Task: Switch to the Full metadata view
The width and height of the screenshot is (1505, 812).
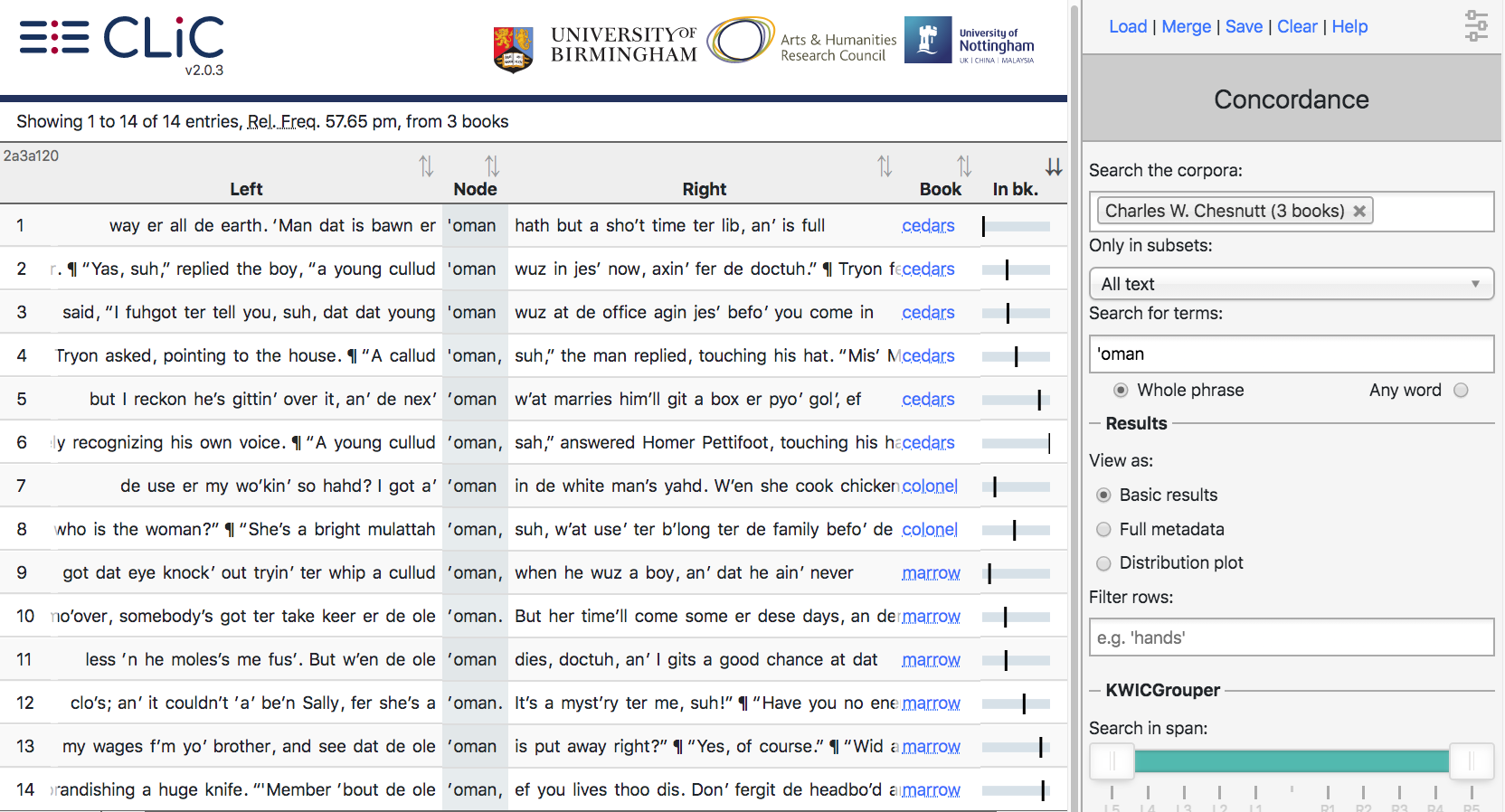Action: click(x=1103, y=530)
